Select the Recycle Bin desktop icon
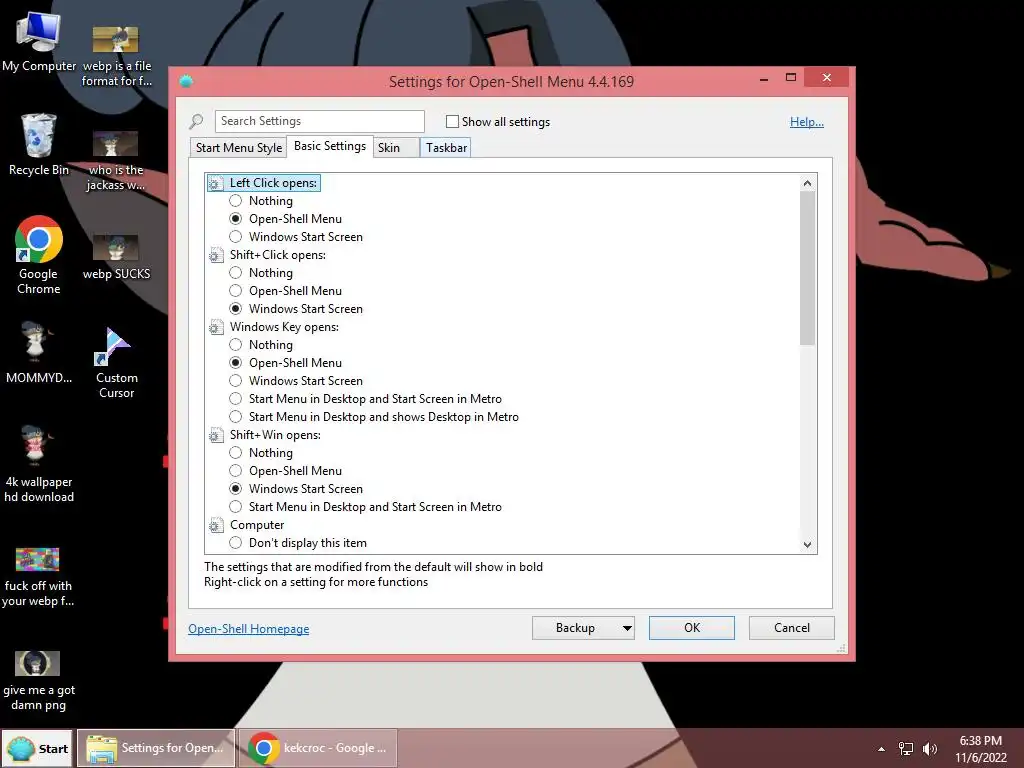The image size is (1024, 768). click(x=39, y=145)
